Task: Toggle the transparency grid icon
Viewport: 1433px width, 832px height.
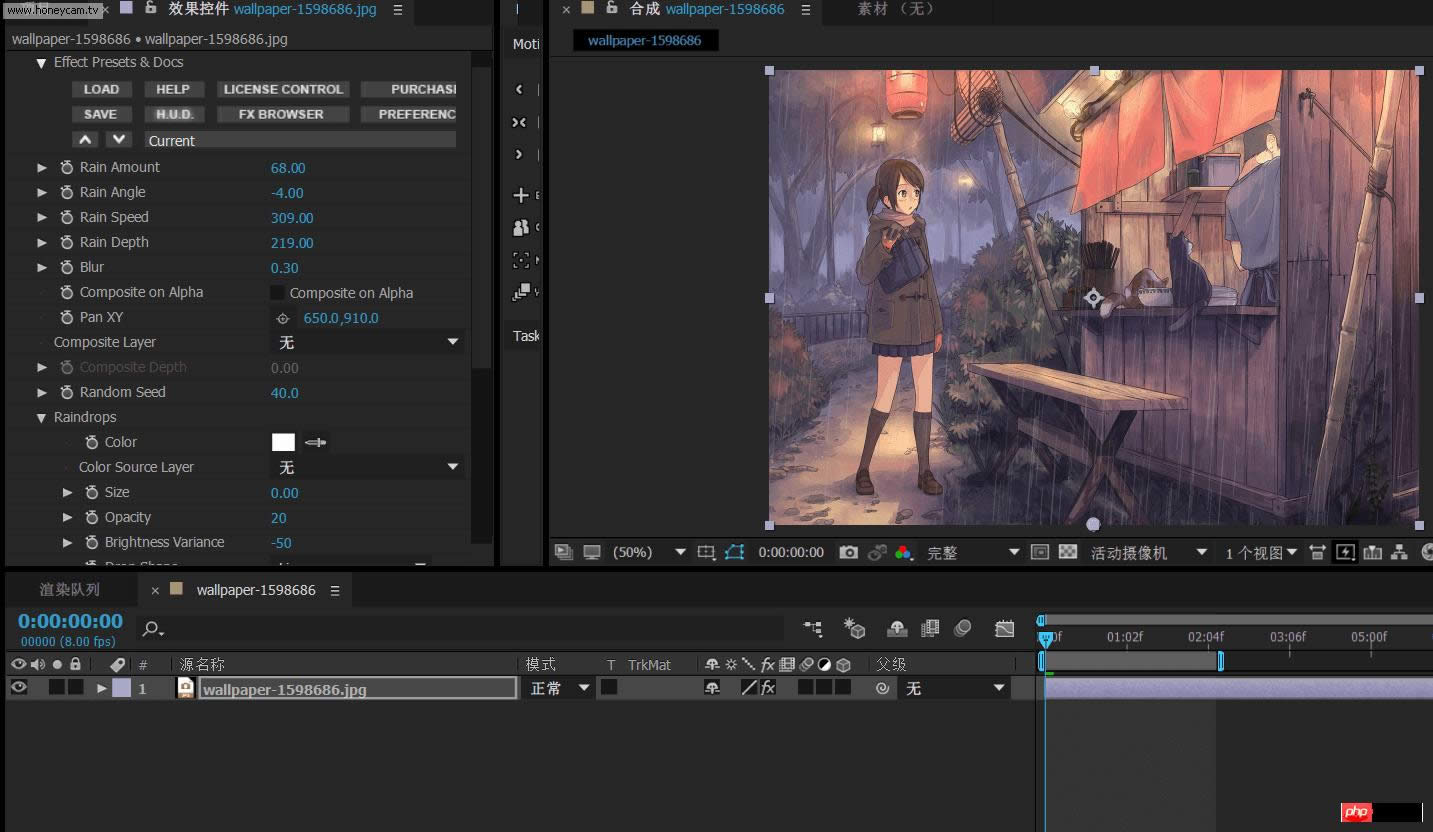Action: click(x=1068, y=552)
